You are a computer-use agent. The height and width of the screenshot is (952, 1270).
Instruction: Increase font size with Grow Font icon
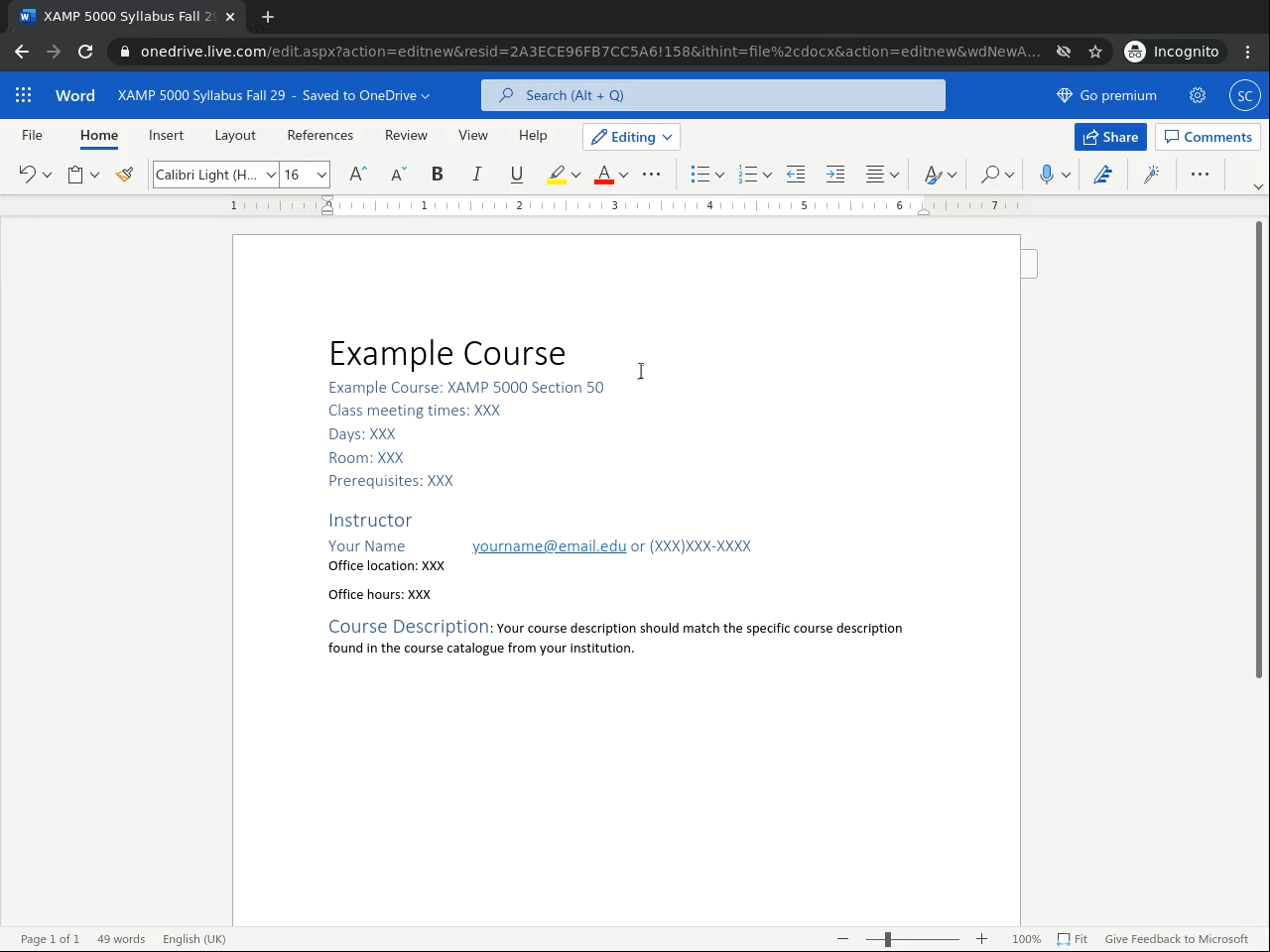click(x=358, y=175)
